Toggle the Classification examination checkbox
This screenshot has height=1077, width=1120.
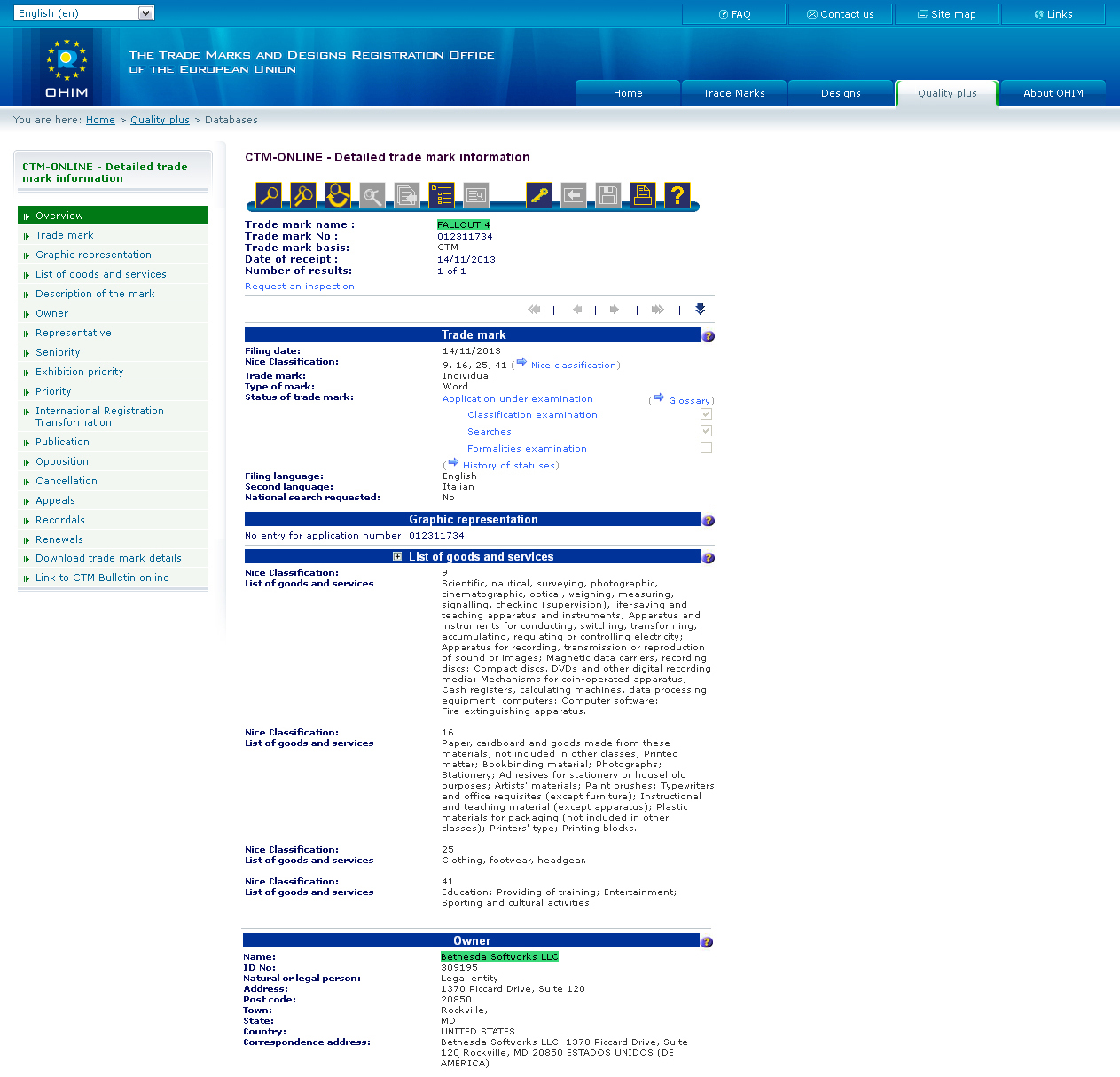(706, 414)
